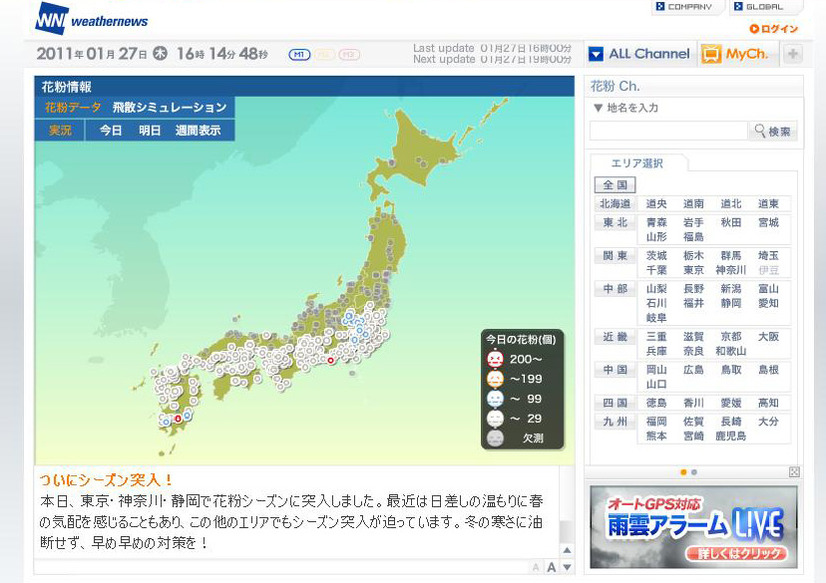Click the text scroll down arrow
The image size is (826, 583).
coord(567,567)
